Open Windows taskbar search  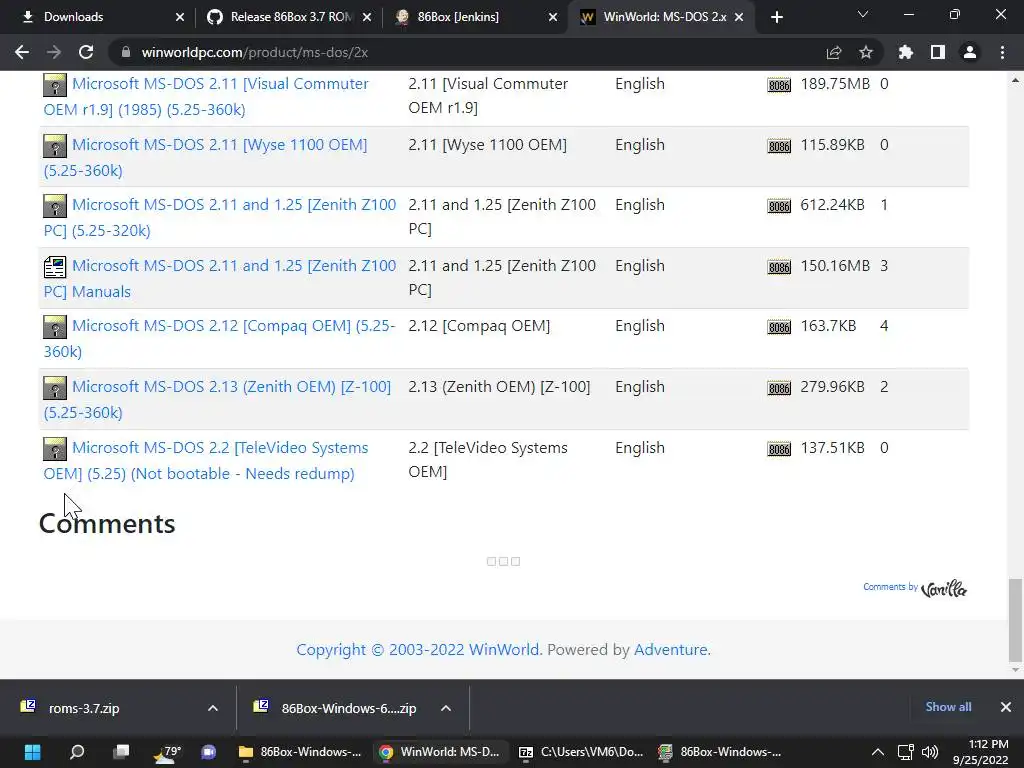click(77, 752)
